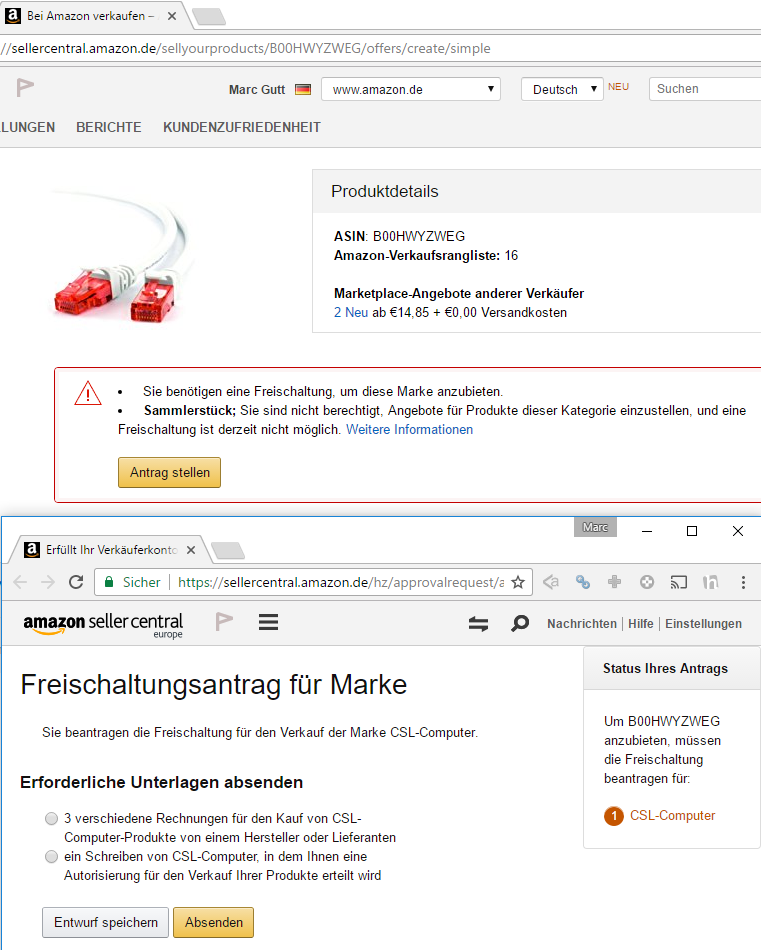Click the red warning triangle icon
The image size is (761, 950).
(x=88, y=393)
